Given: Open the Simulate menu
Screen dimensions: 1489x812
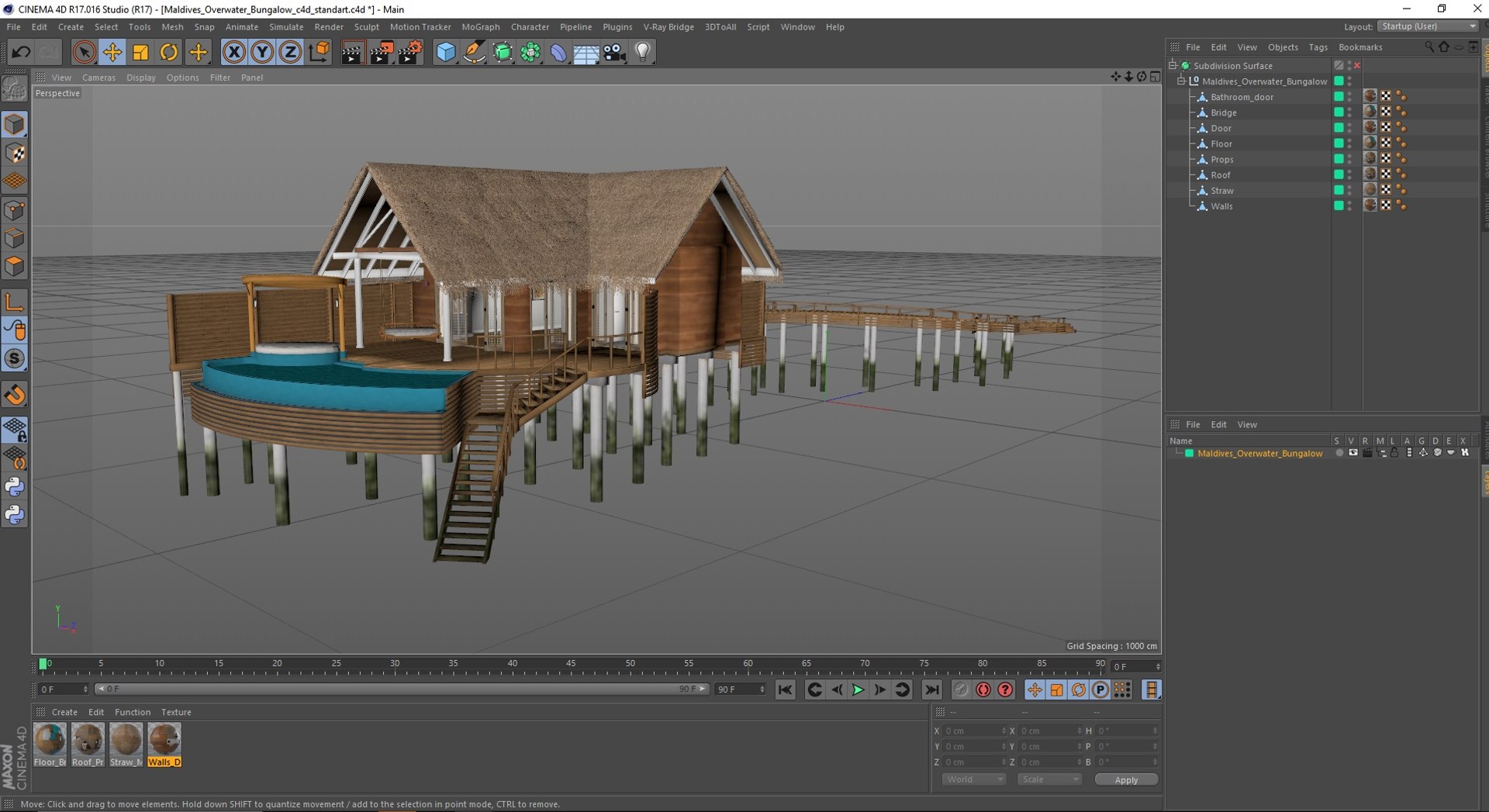Looking at the screenshot, I should tap(286, 27).
